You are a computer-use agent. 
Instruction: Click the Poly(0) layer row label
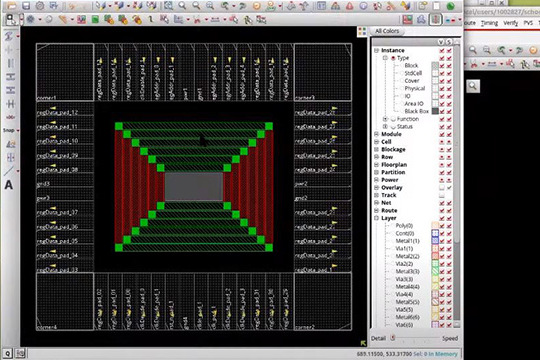click(x=404, y=226)
